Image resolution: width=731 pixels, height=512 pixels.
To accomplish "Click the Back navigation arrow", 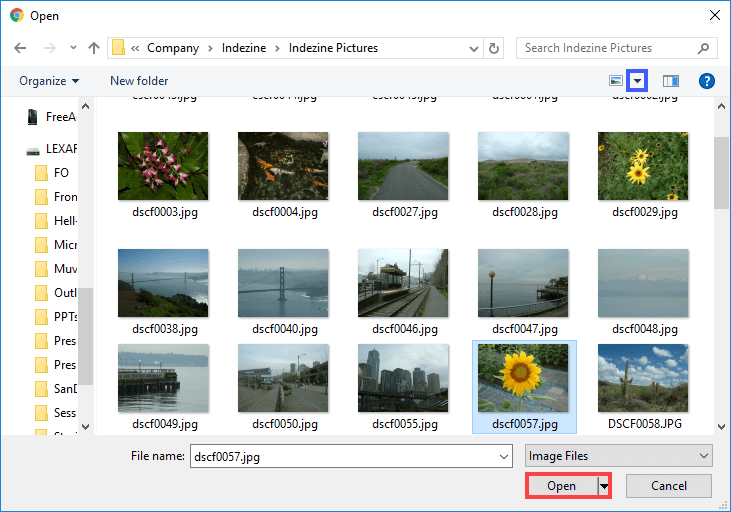I will click(20, 48).
